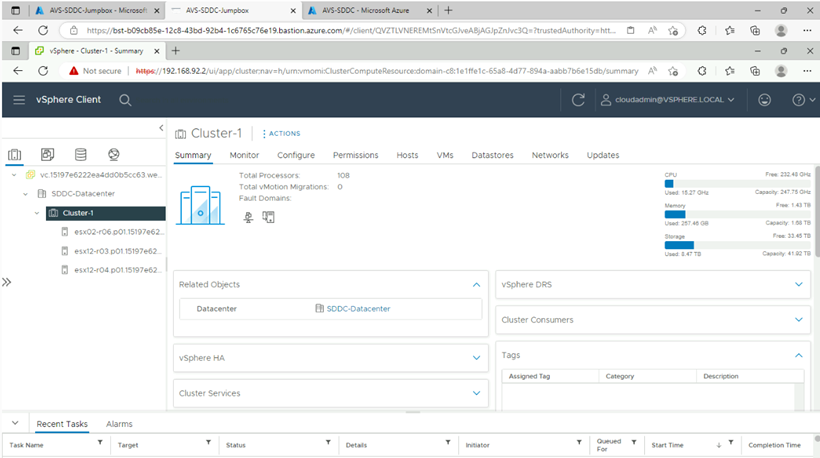The height and width of the screenshot is (458, 820).
Task: Collapse the Tags card
Action: tap(799, 355)
